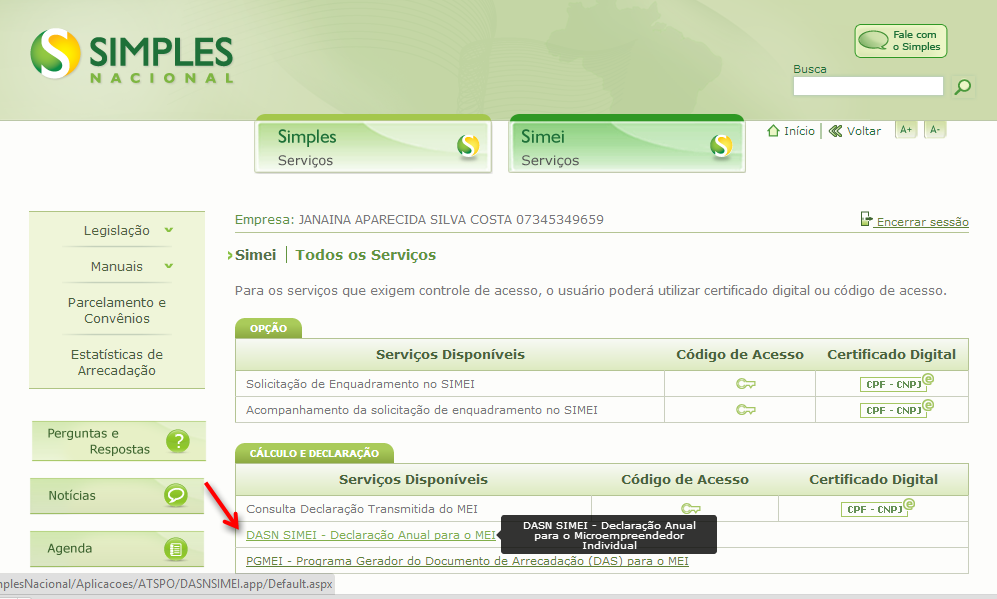Click 'Acompanhamento da solicitação de enquadramento no SIMEI' text
997x599 pixels.
point(422,410)
